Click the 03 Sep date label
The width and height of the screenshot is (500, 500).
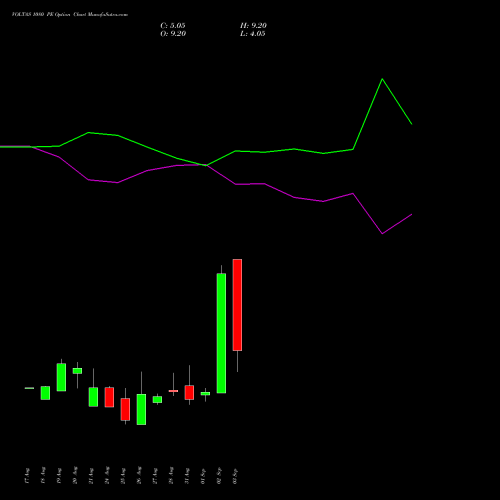coord(235,476)
